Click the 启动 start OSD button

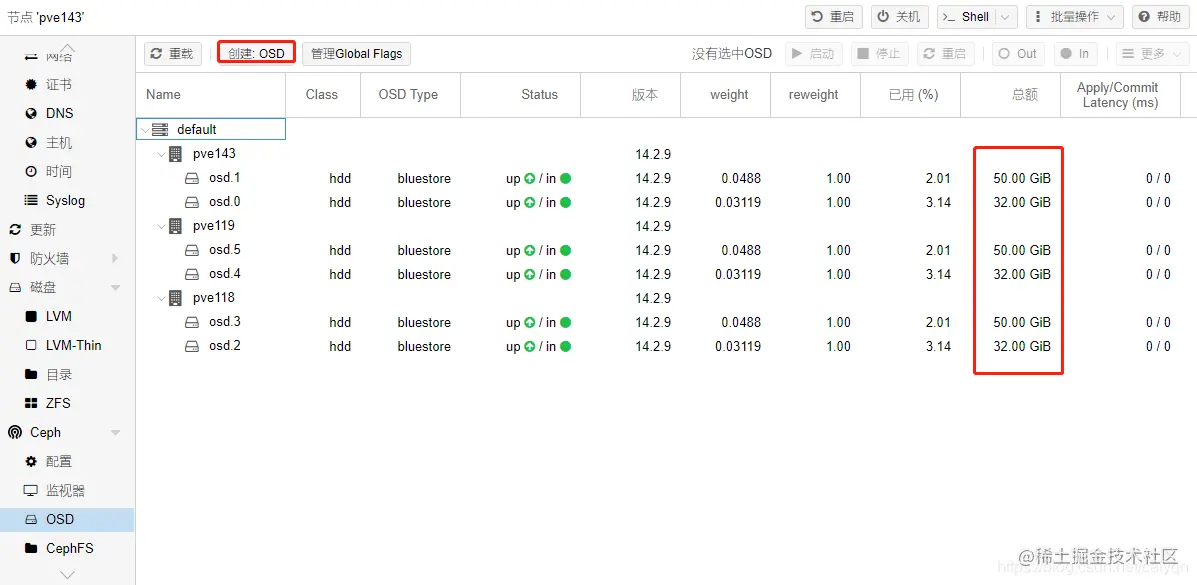click(814, 53)
